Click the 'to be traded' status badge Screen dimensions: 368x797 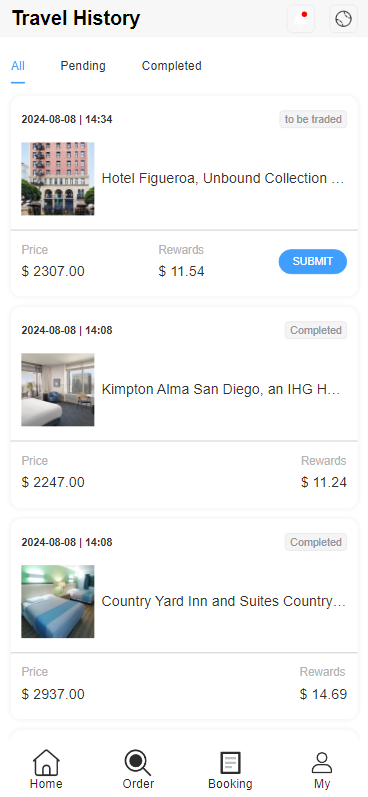[x=313, y=119]
